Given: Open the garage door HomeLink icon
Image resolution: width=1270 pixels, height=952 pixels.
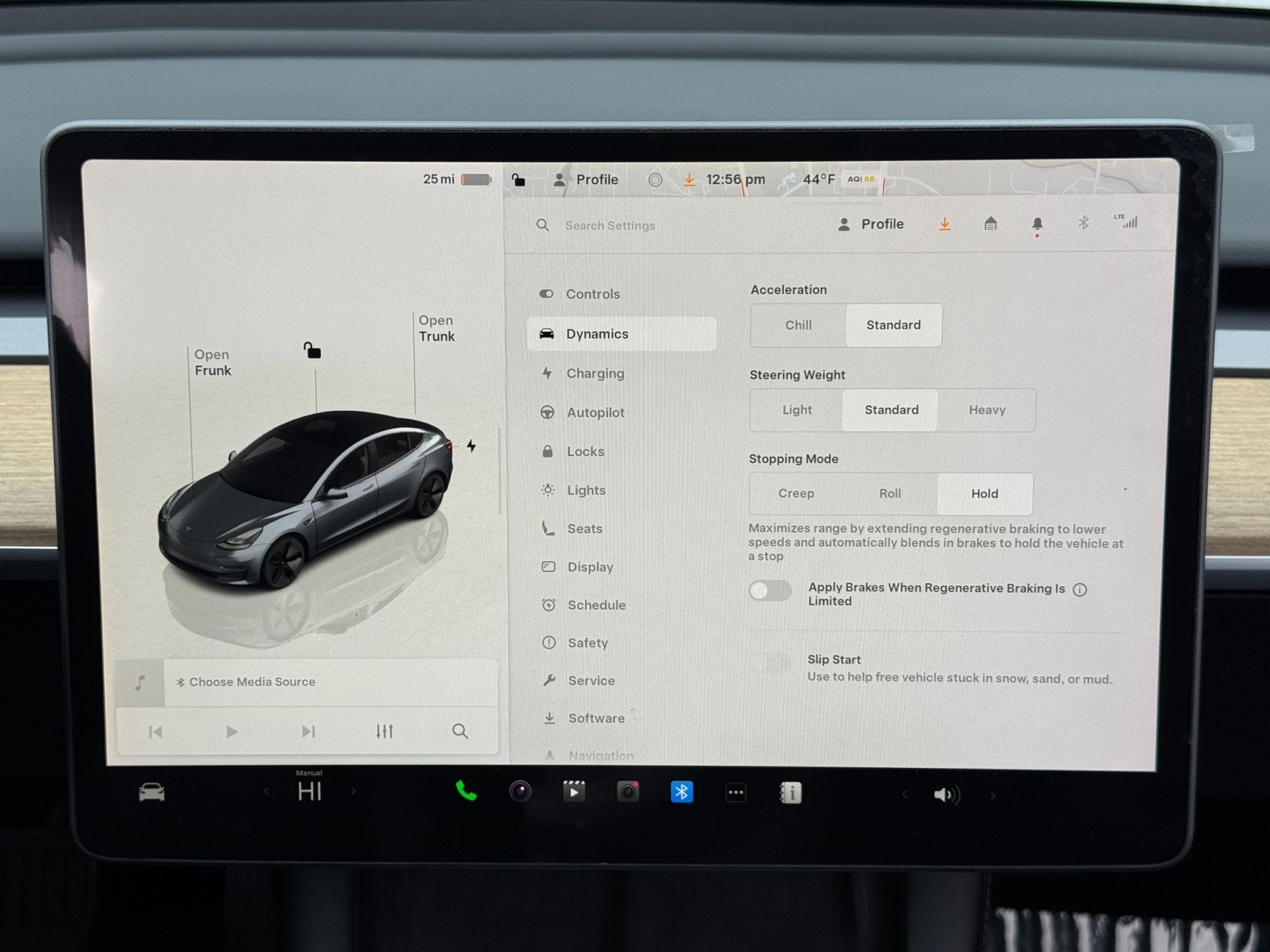Looking at the screenshot, I should pos(990,225).
